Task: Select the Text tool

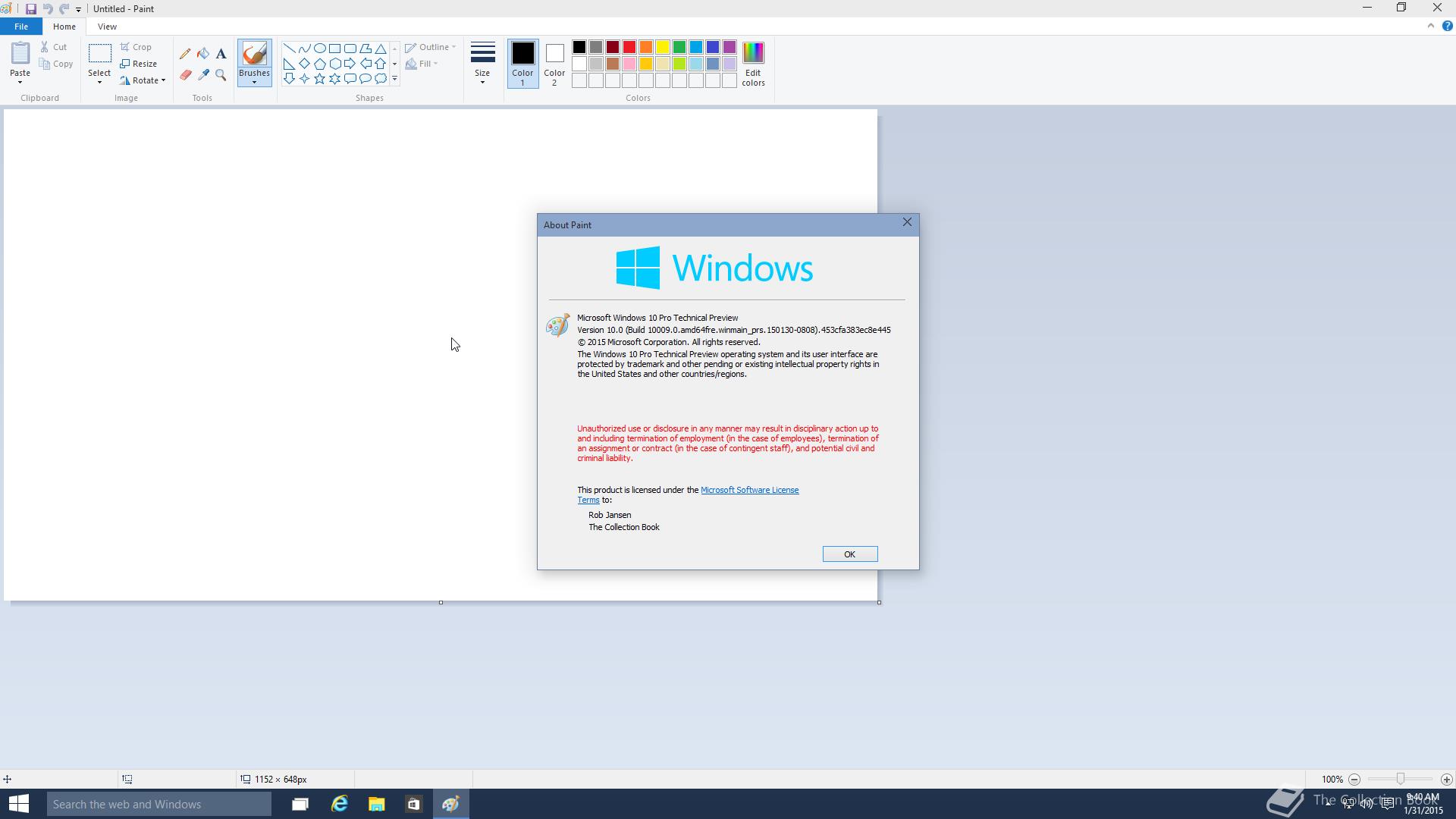Action: pyautogui.click(x=221, y=54)
